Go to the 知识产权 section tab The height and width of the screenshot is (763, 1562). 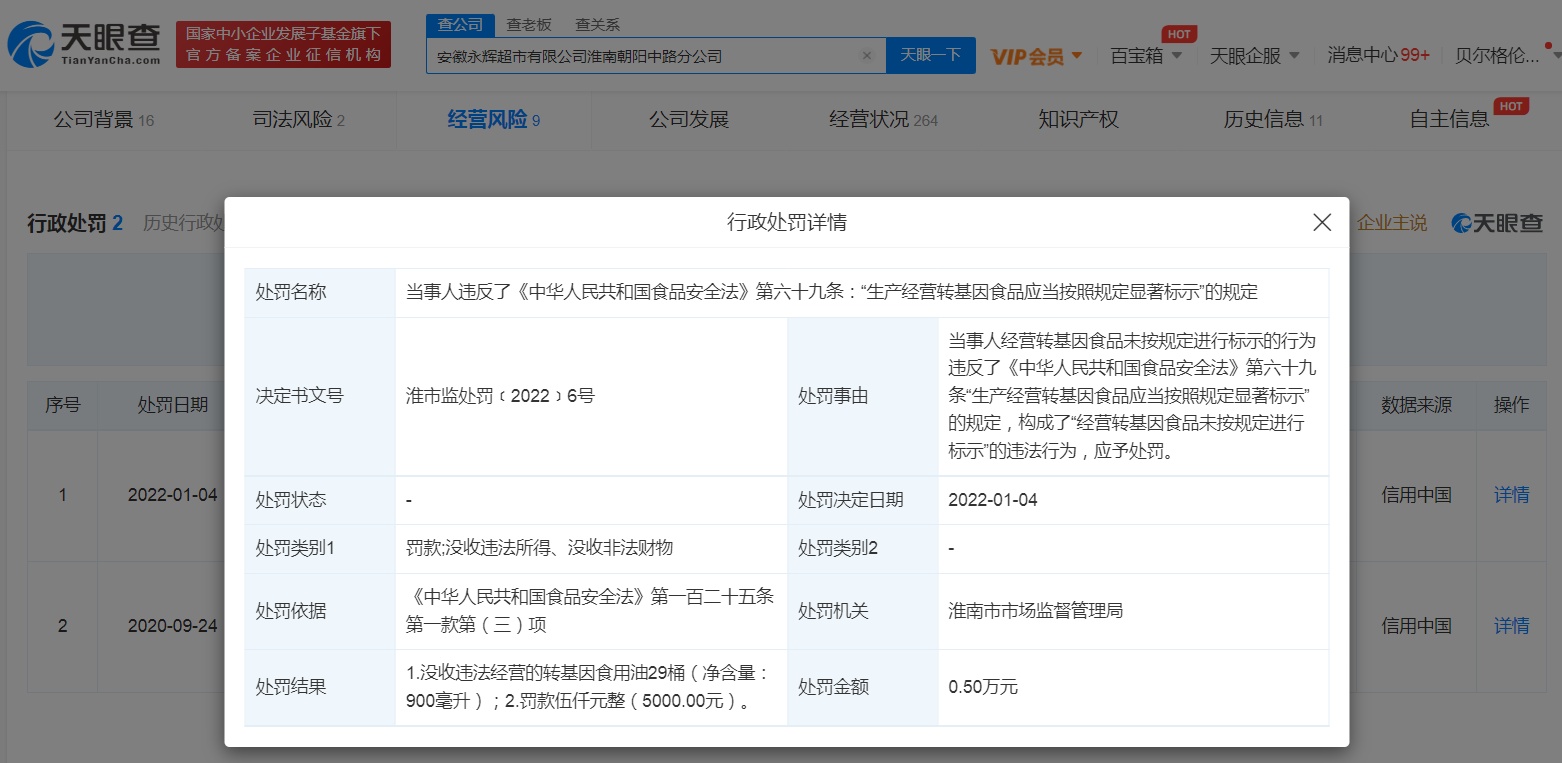1078,120
